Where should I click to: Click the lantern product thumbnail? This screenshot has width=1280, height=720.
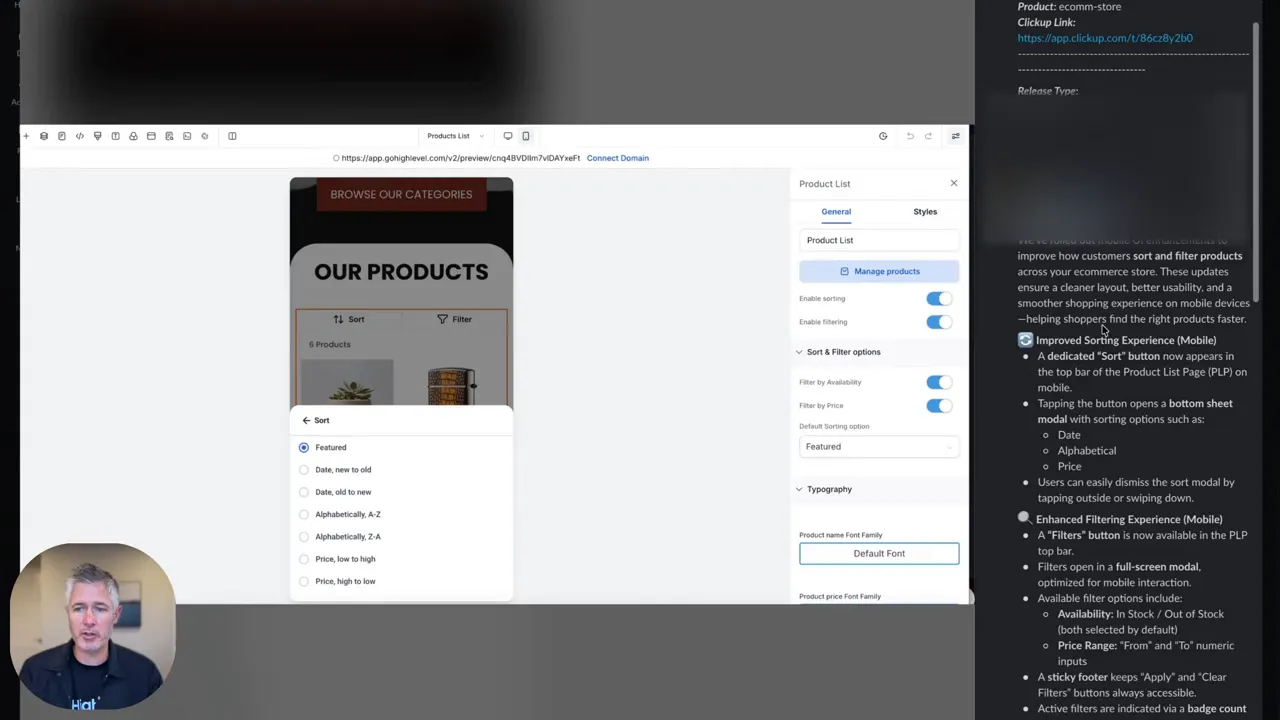[x=452, y=384]
